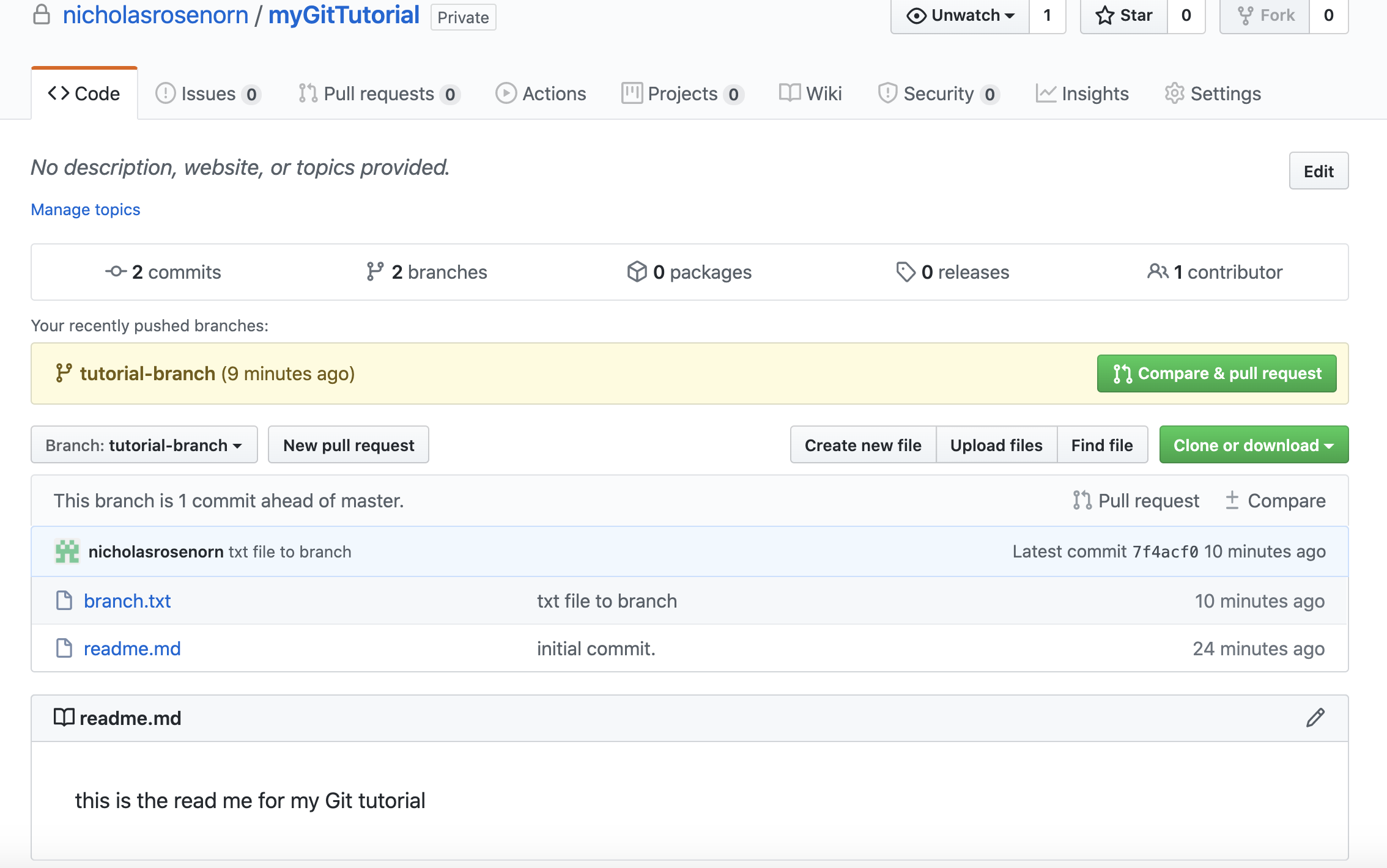This screenshot has width=1387, height=868.
Task: Expand the Branch: tutorial-branch selector
Action: coord(144,445)
